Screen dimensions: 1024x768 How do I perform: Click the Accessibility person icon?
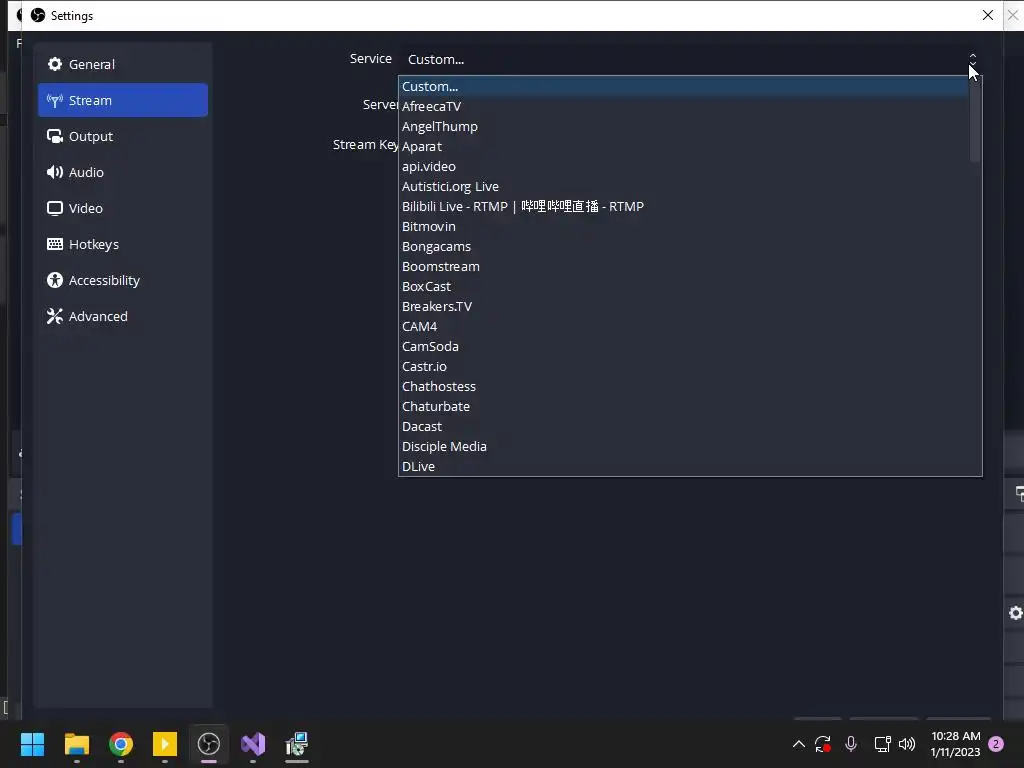55,280
